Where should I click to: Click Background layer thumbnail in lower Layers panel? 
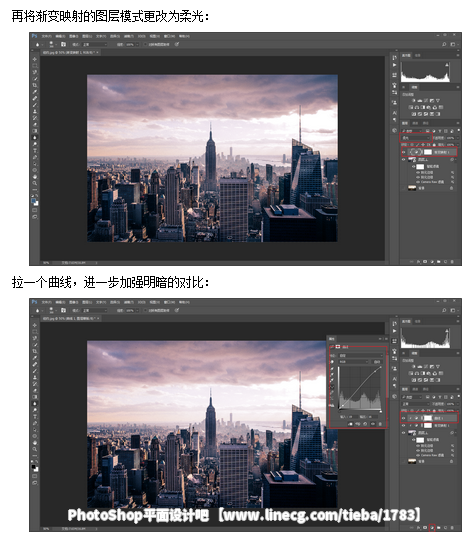point(412,461)
